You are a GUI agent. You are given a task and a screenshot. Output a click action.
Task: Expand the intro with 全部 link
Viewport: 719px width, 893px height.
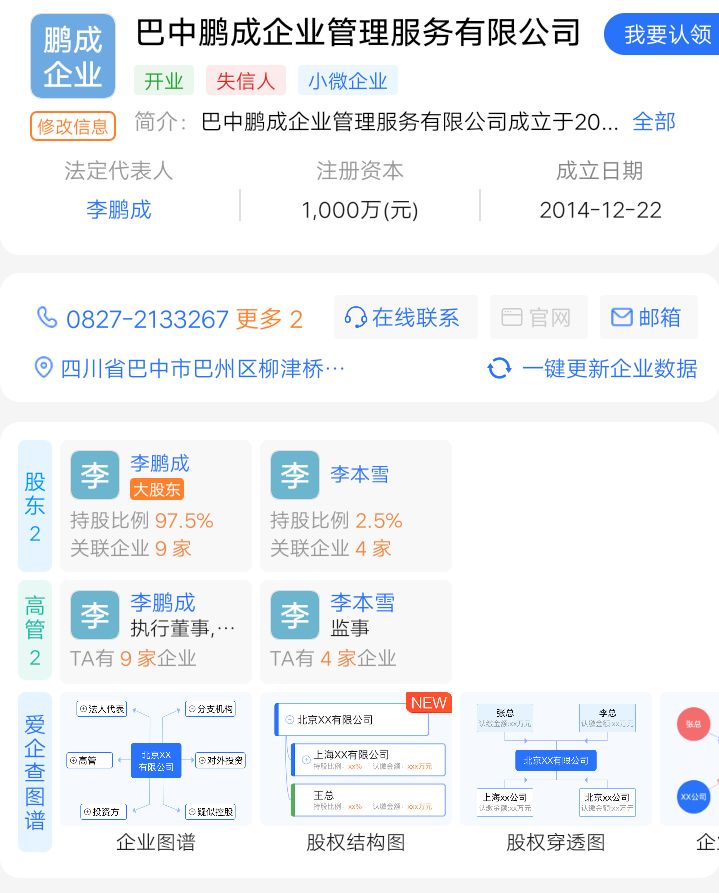(x=654, y=122)
